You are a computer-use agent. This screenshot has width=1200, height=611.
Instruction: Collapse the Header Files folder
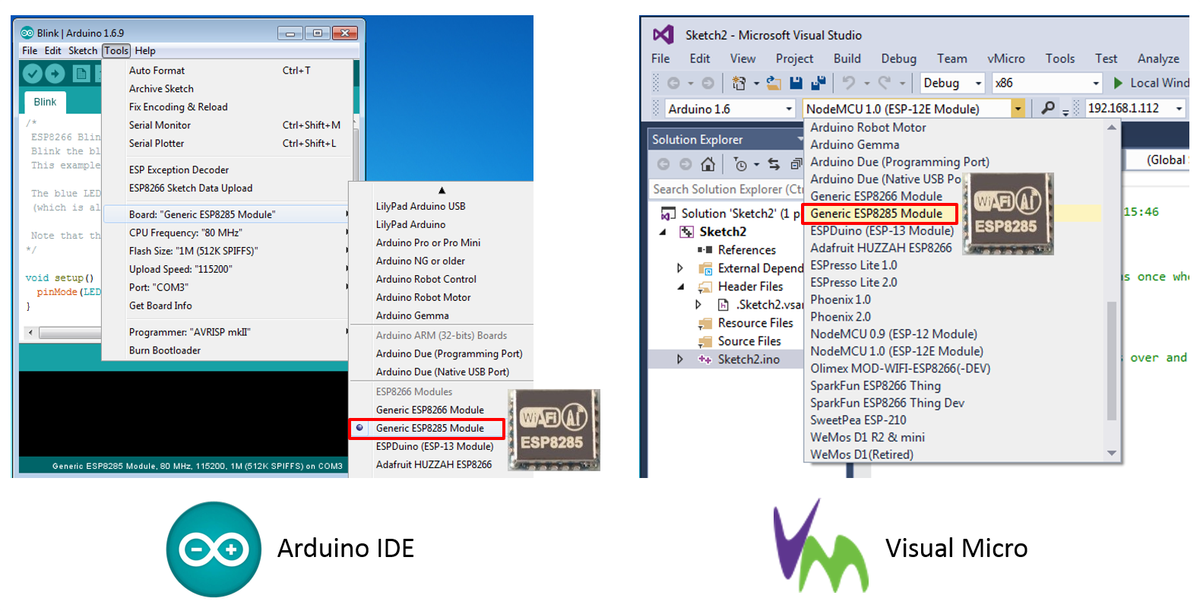(x=680, y=286)
